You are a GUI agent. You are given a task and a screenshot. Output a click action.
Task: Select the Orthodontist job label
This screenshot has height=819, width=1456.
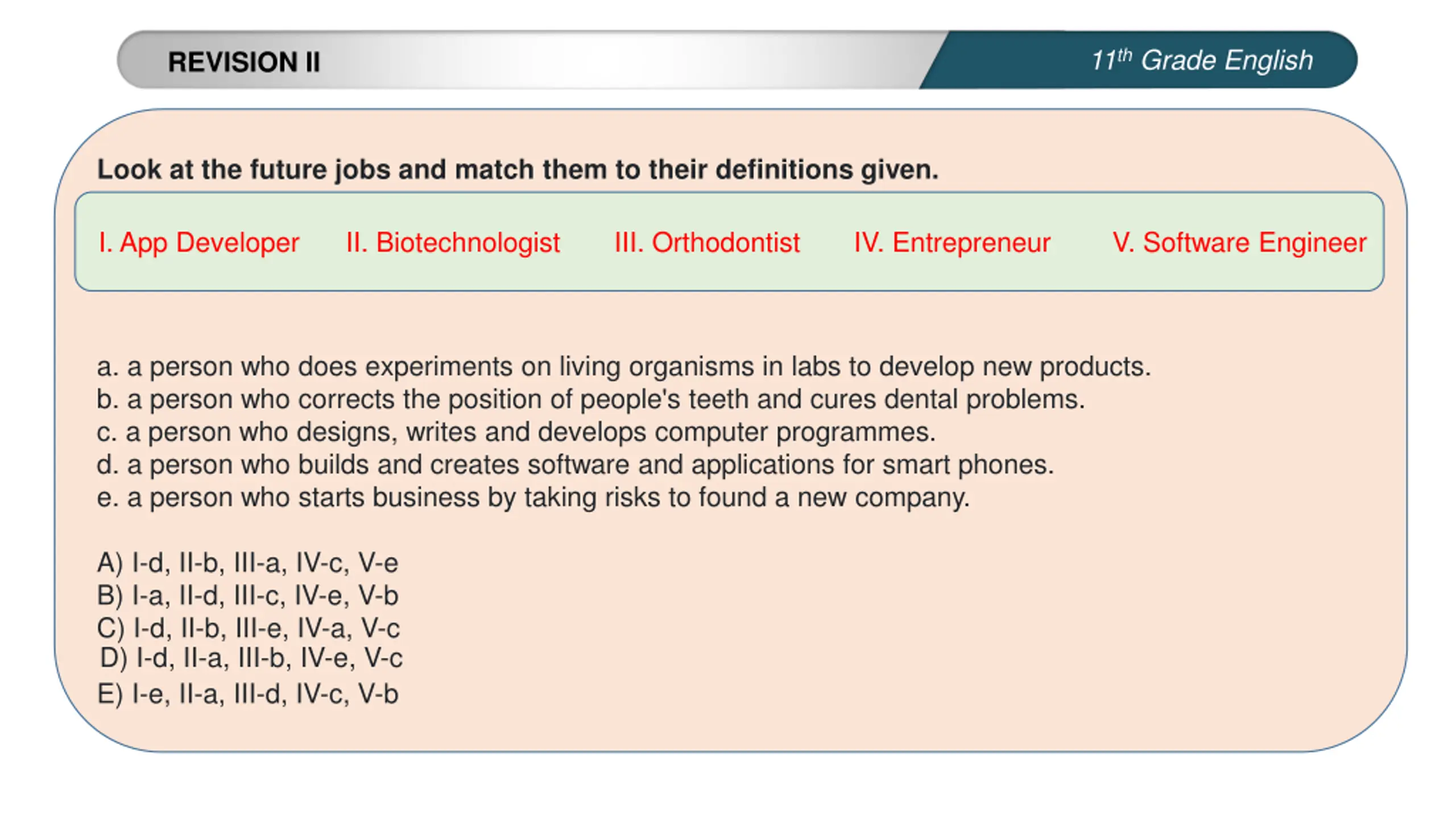pos(707,243)
